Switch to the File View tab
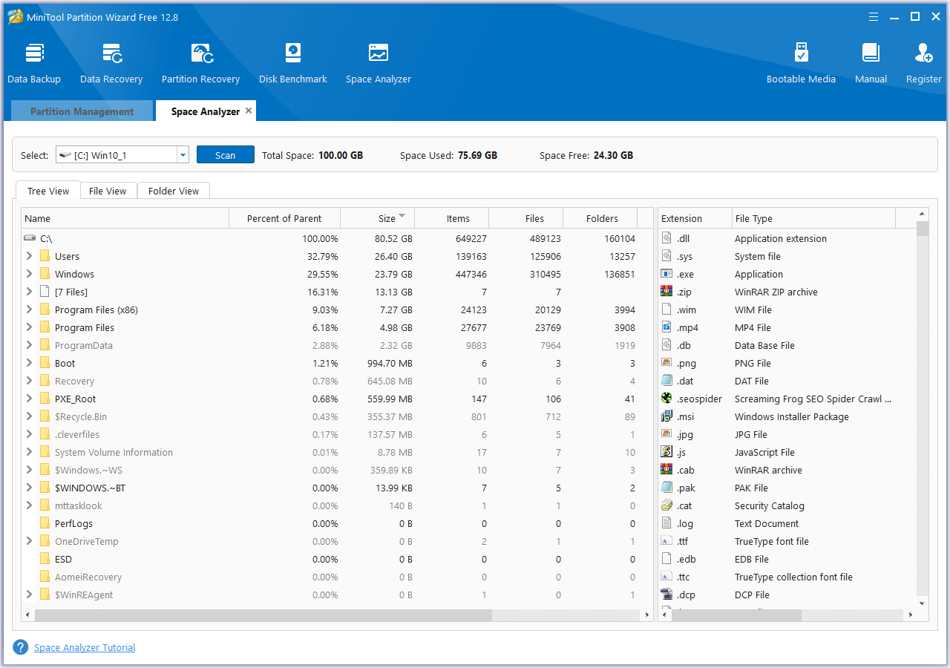 pos(107,191)
